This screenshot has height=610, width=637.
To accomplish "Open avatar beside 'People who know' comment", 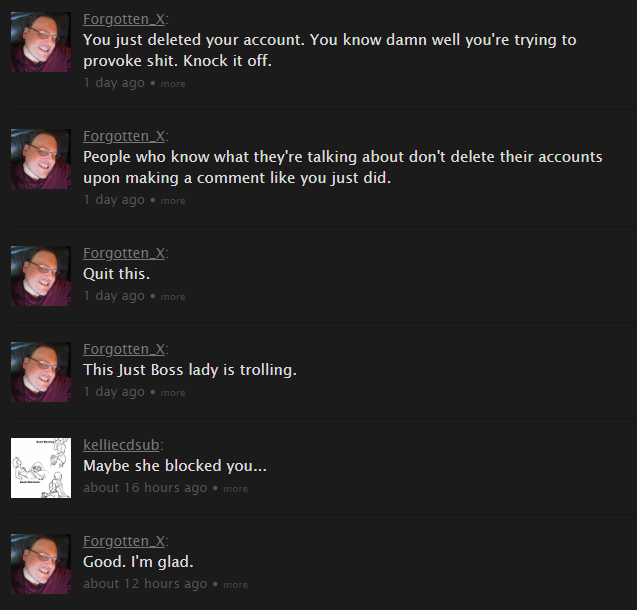I will pos(41,159).
